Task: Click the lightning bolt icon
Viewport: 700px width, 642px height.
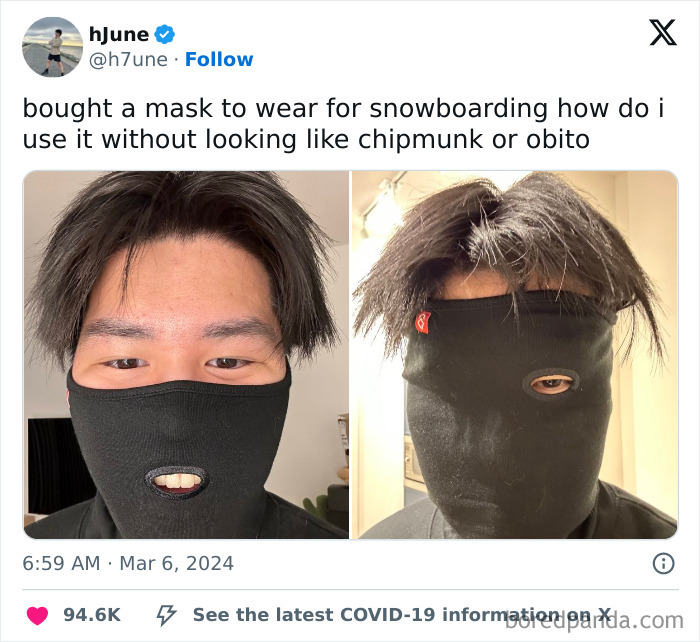Action: click(x=166, y=615)
